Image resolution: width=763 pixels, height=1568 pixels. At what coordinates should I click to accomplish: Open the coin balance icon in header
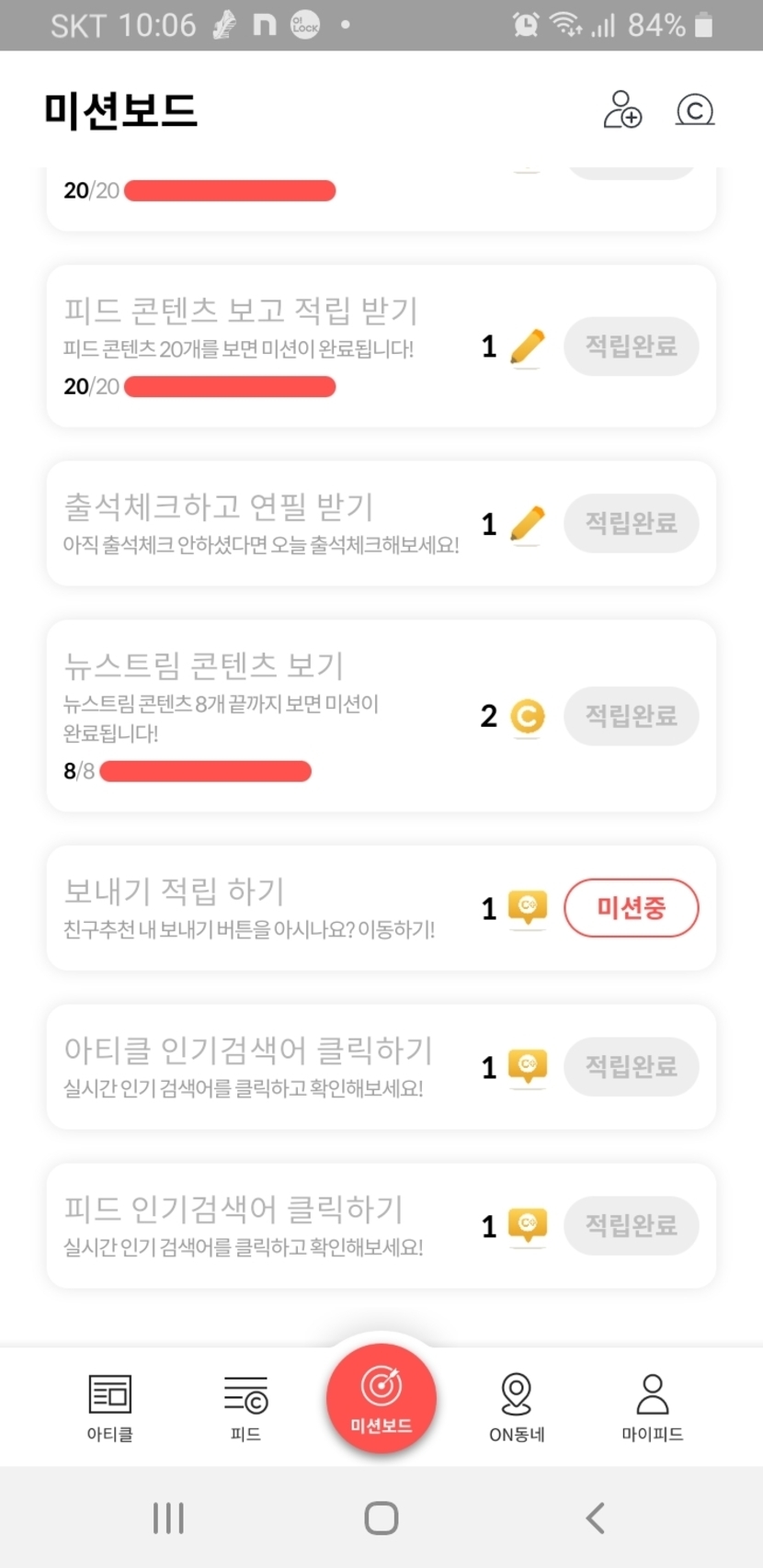click(x=695, y=110)
